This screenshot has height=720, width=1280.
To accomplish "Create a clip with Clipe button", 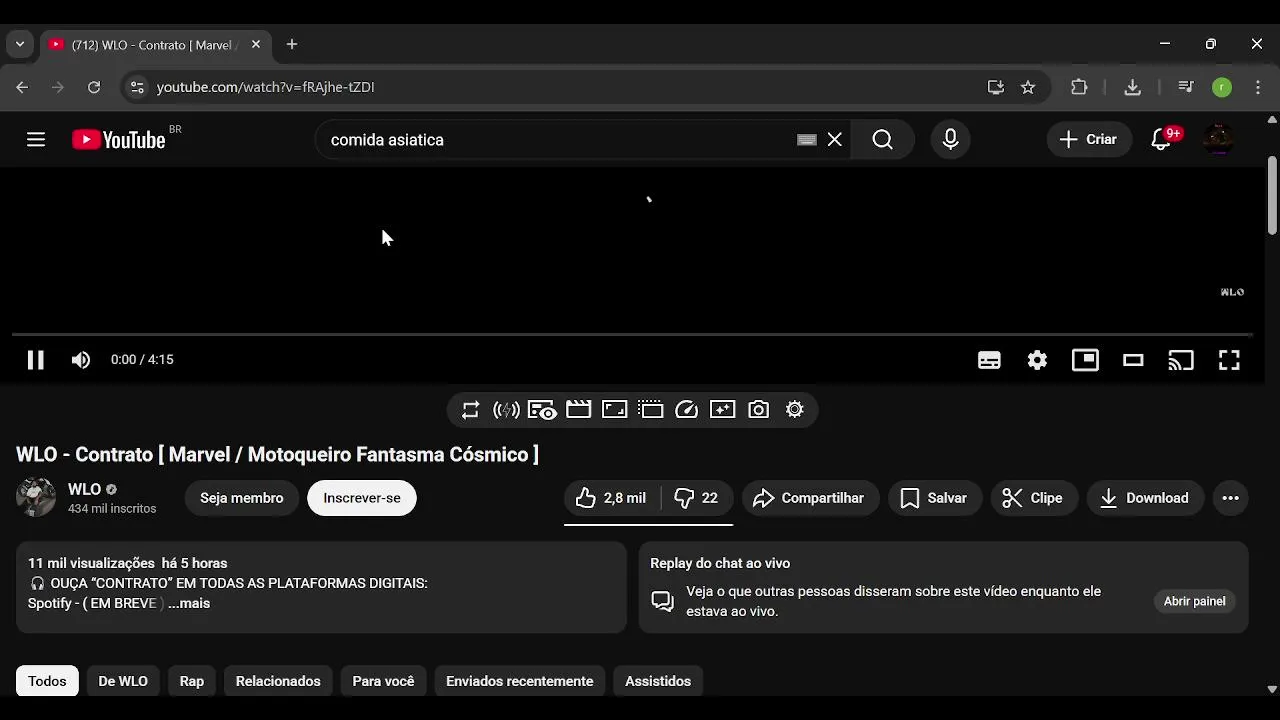I will coord(1034,498).
